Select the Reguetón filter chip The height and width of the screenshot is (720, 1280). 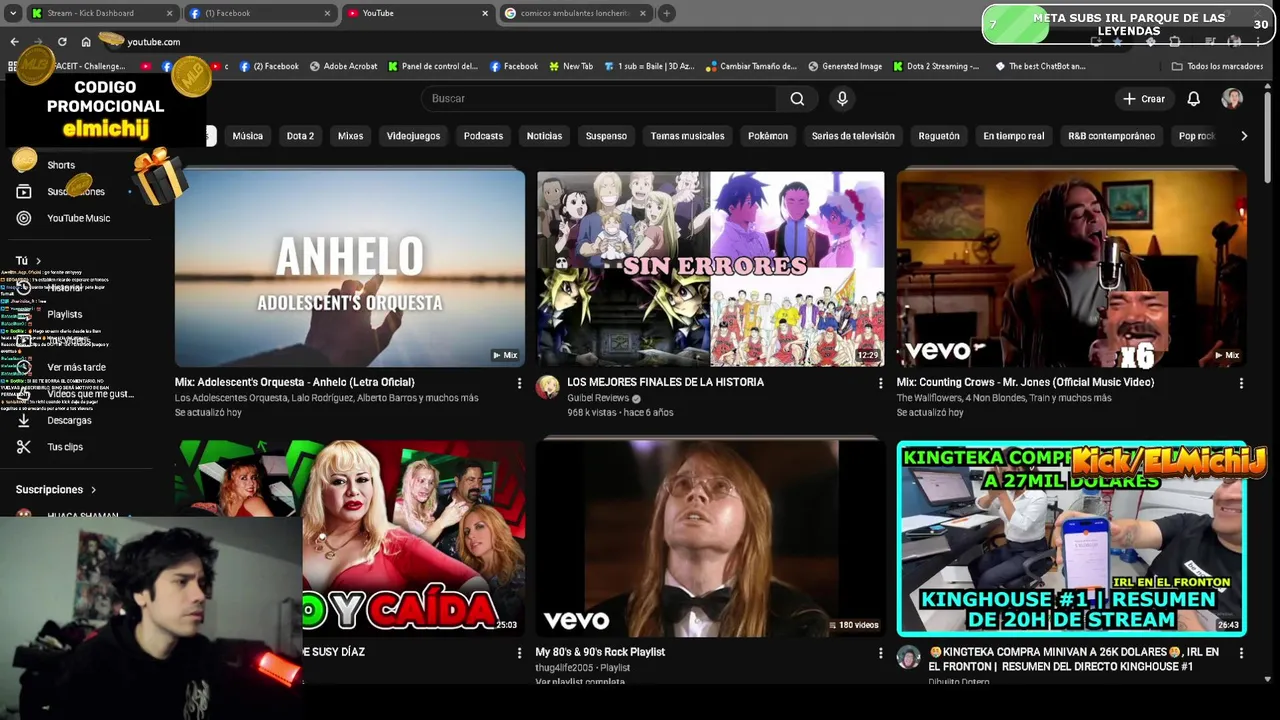[x=939, y=136]
